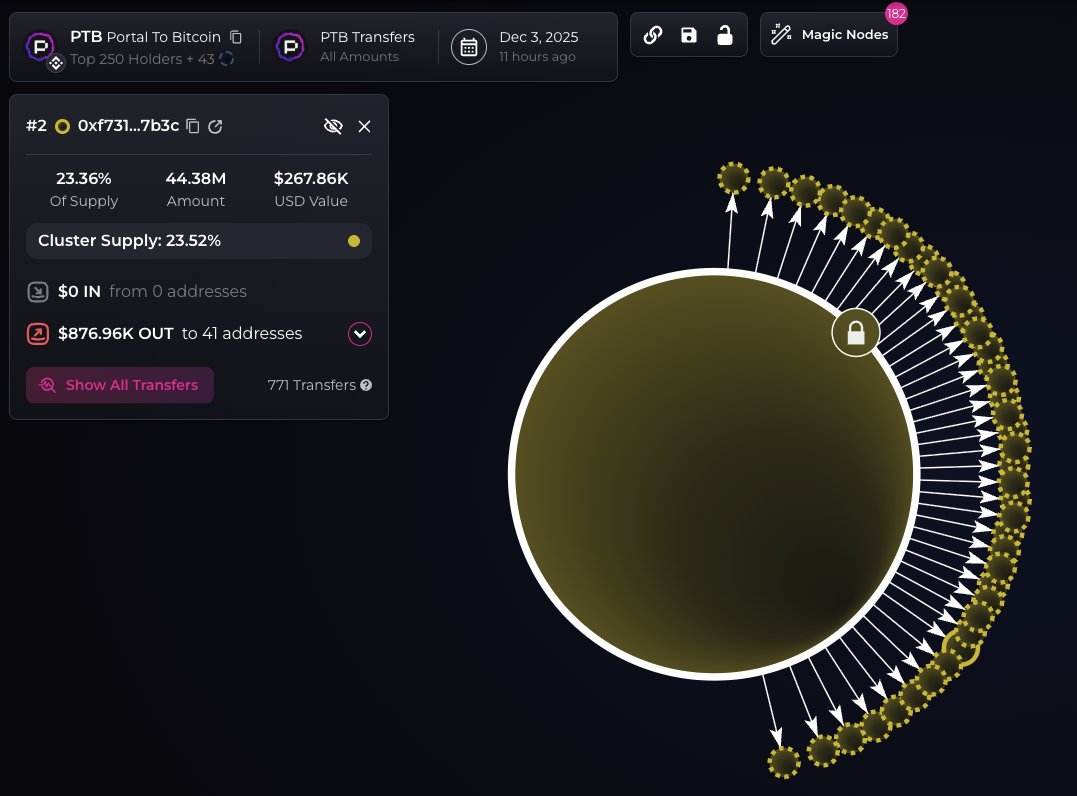Open the calendar date picker icon
This screenshot has width=1077, height=796.
pos(468,47)
